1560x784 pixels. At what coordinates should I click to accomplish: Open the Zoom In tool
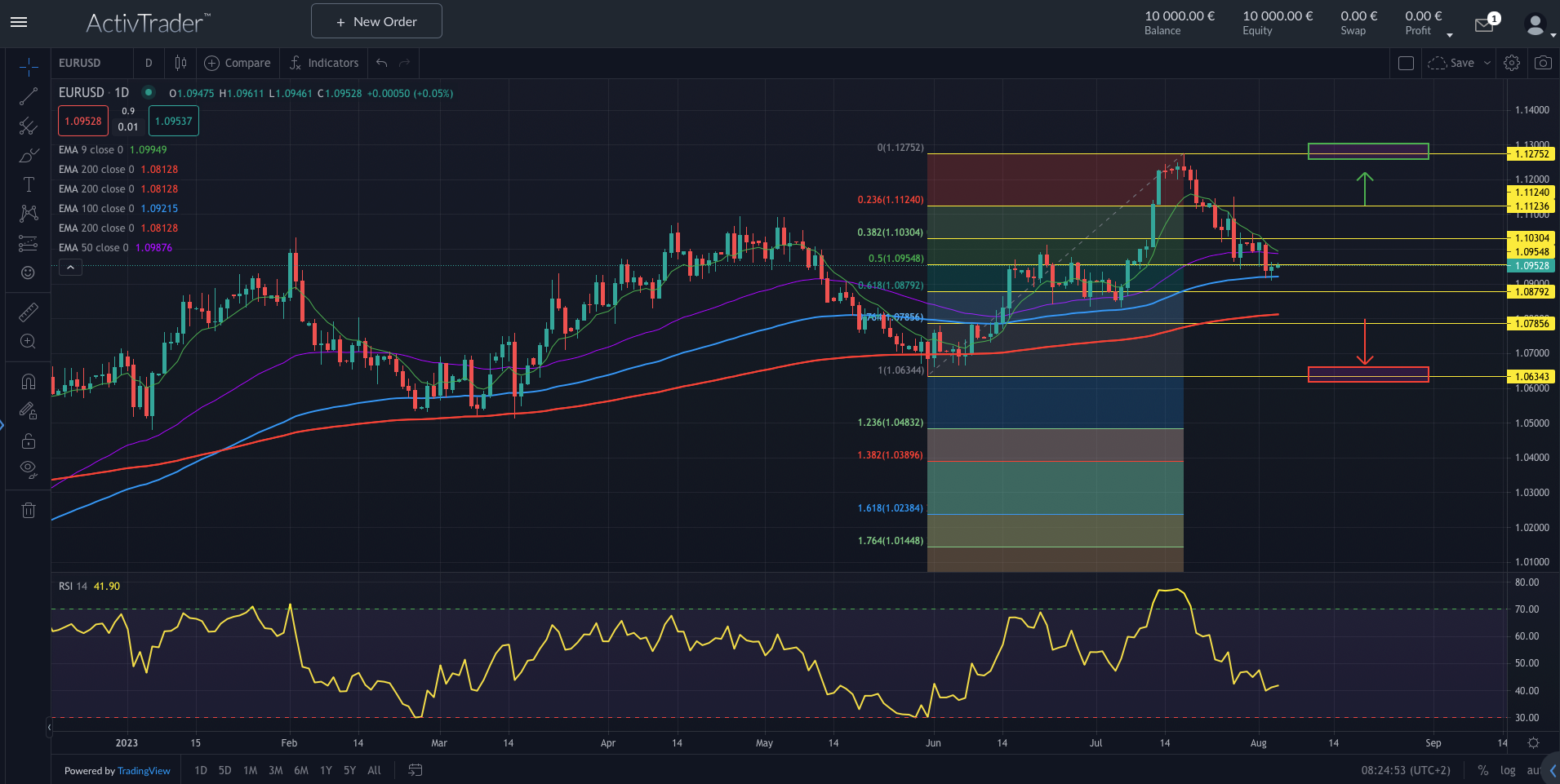coord(29,342)
